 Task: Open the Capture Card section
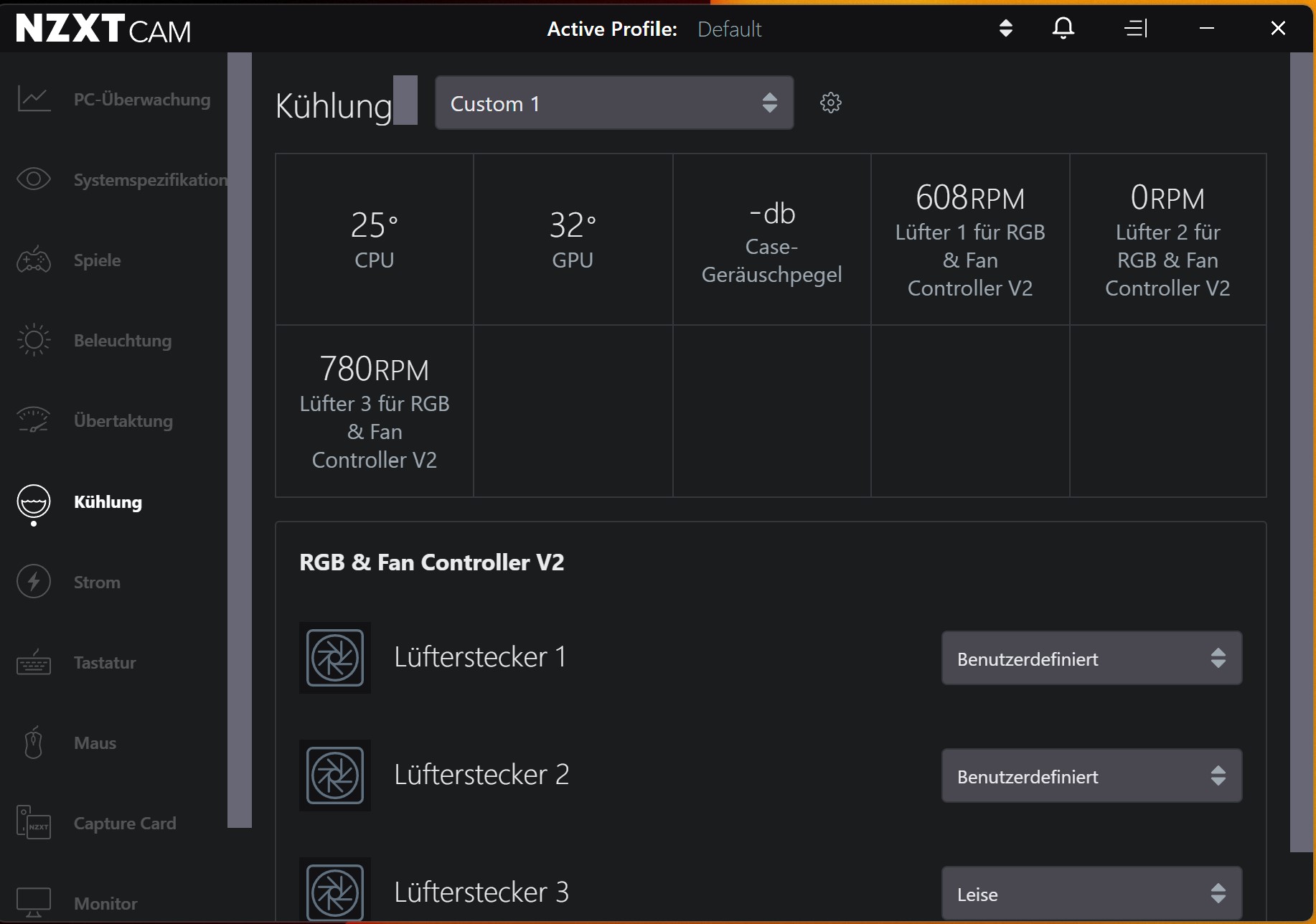click(125, 824)
